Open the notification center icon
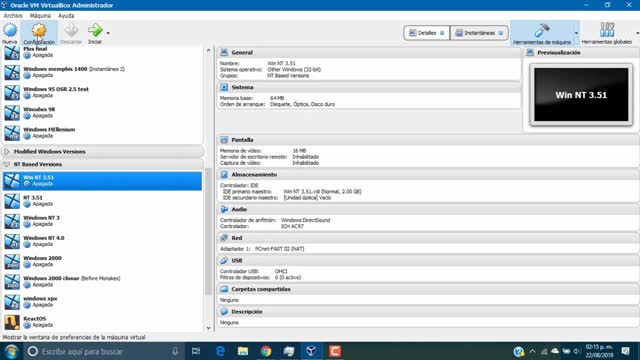The width and height of the screenshot is (640, 360). tap(625, 351)
